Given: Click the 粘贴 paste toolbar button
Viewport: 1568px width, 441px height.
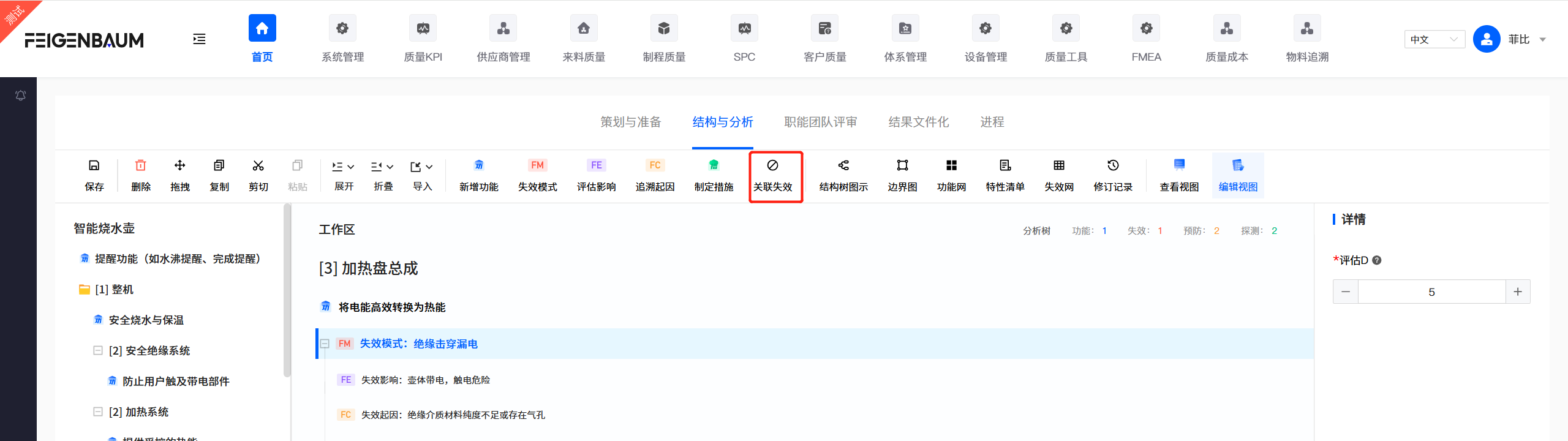Looking at the screenshot, I should pos(298,175).
